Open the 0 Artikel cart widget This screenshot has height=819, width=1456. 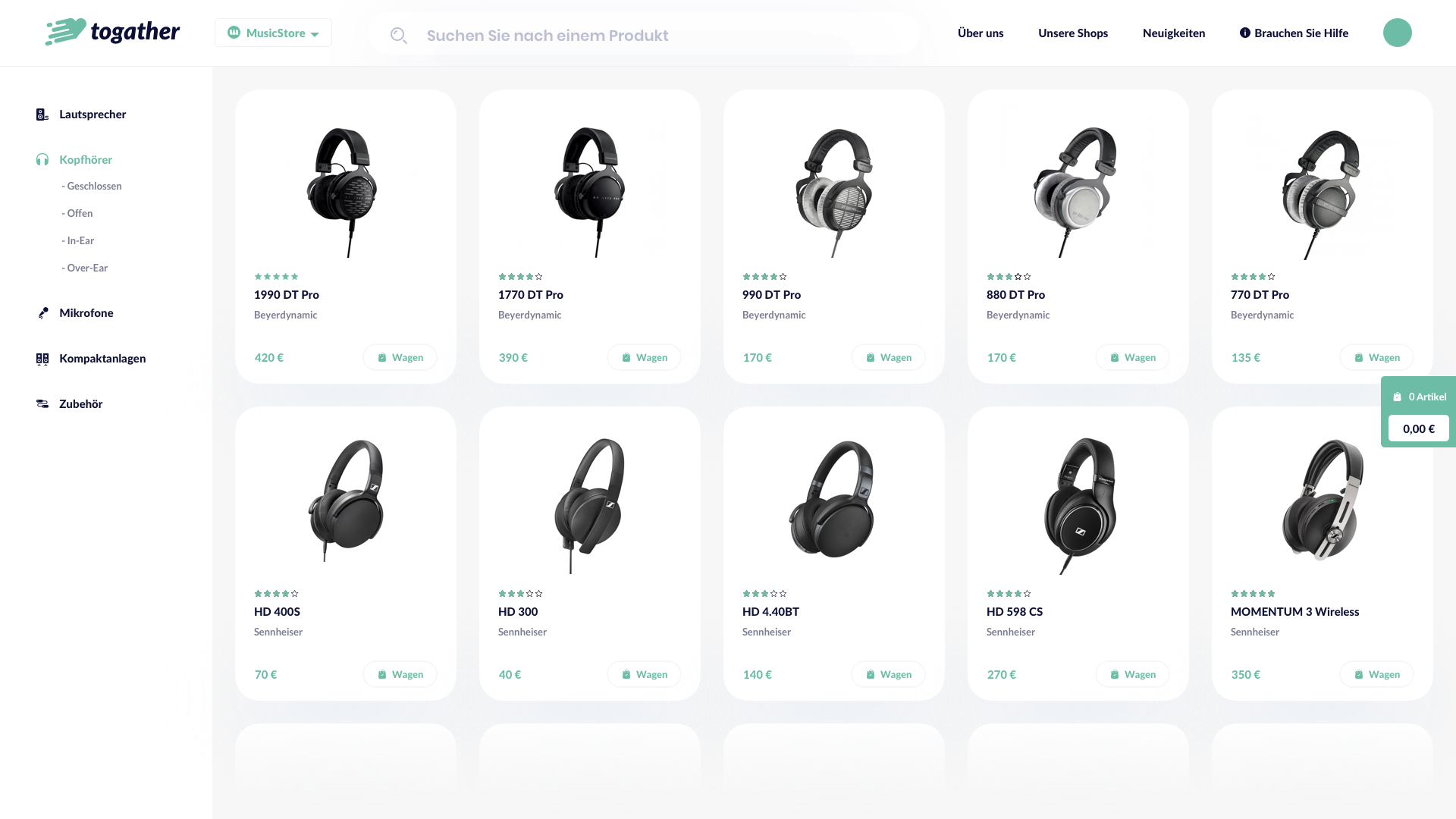click(x=1418, y=412)
